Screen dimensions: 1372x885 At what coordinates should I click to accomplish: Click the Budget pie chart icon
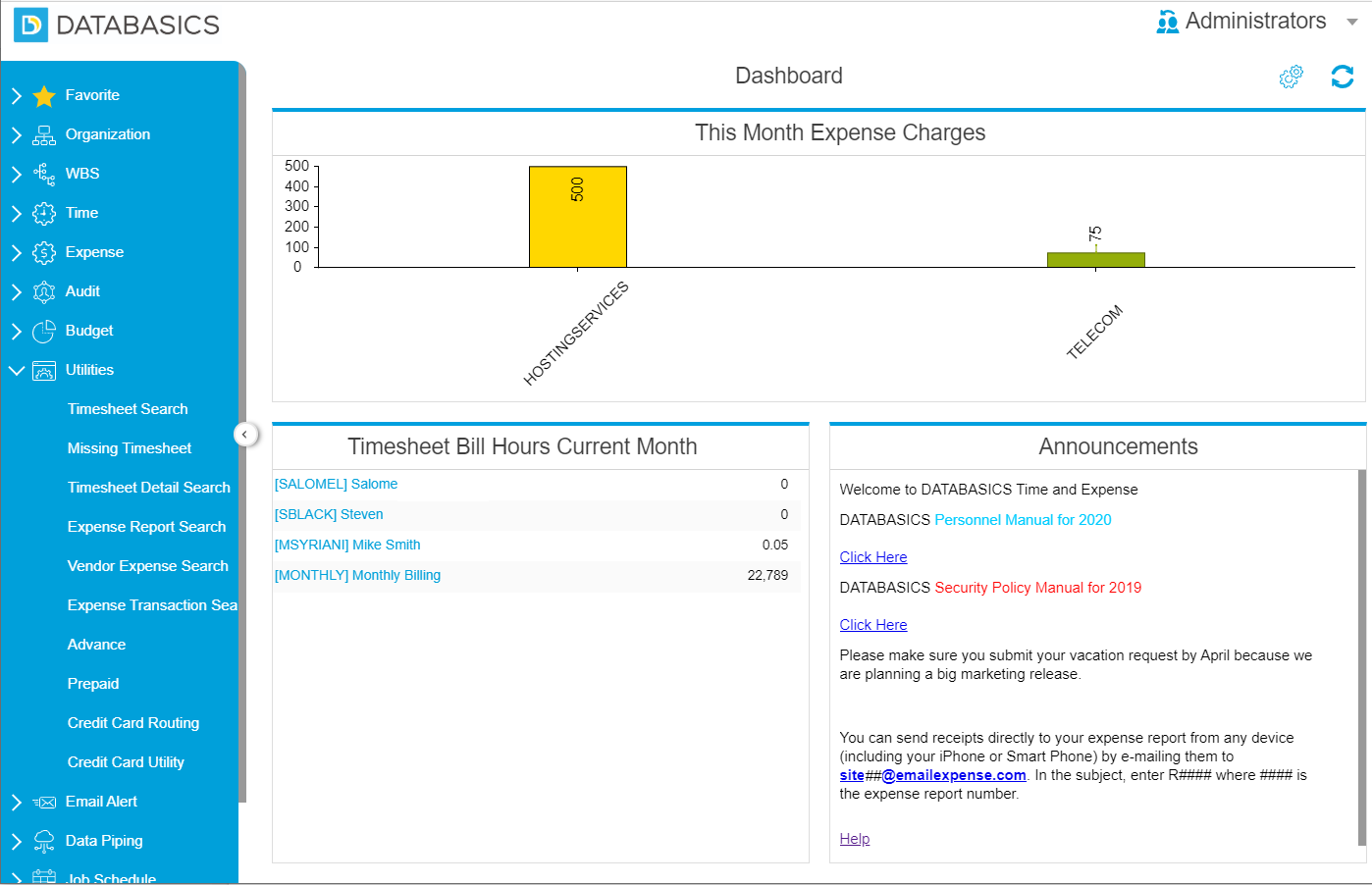(x=43, y=331)
